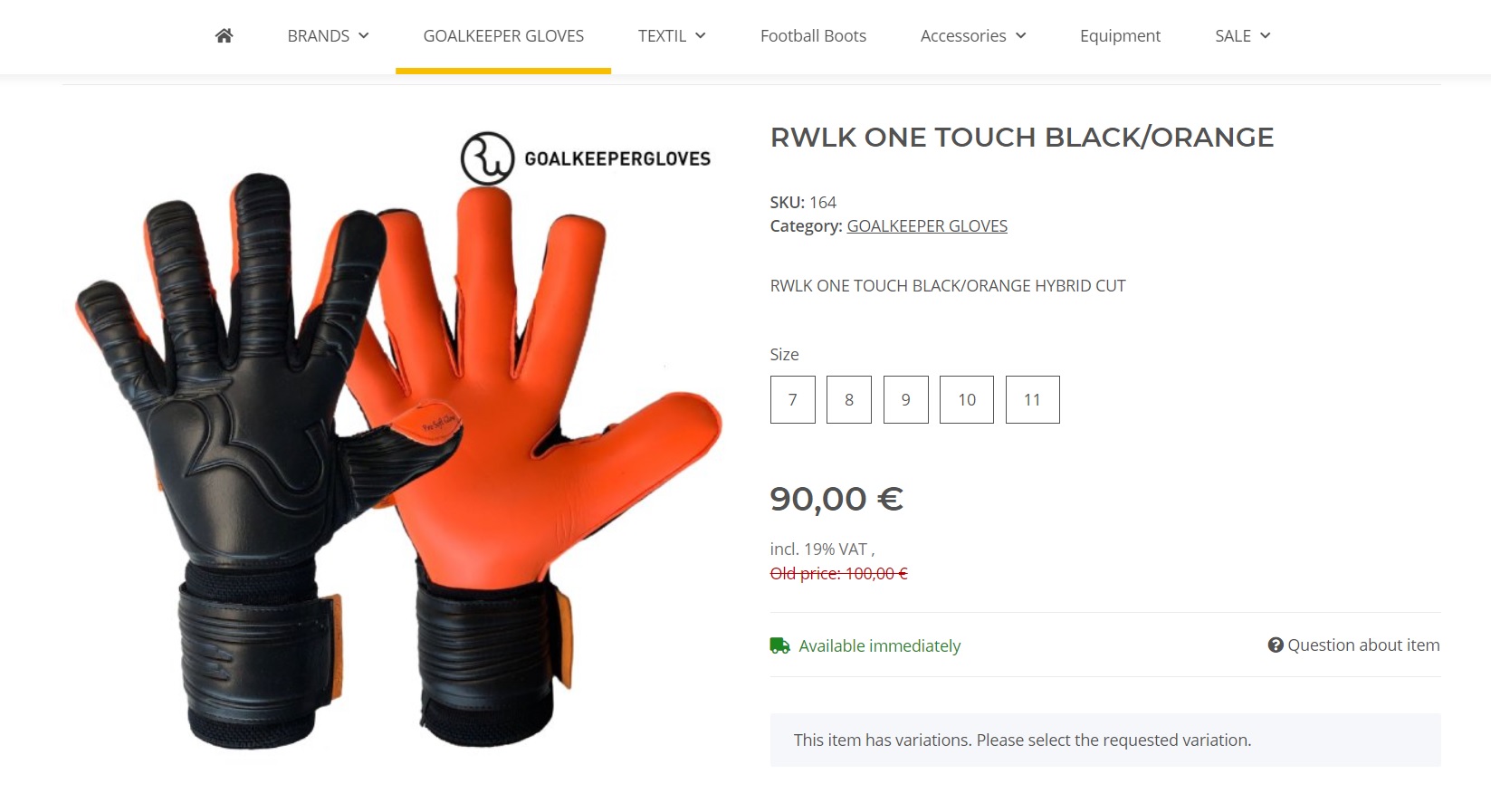1491x812 pixels.
Task: Click the green delivery truck icon
Action: (x=779, y=645)
